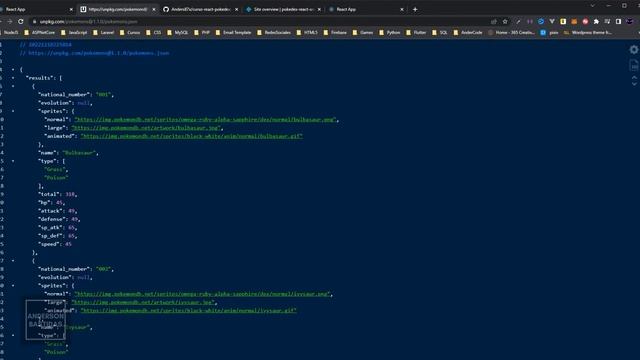Viewport: 640px width, 360px height.
Task: Open a new browser tab
Action: 415,9
